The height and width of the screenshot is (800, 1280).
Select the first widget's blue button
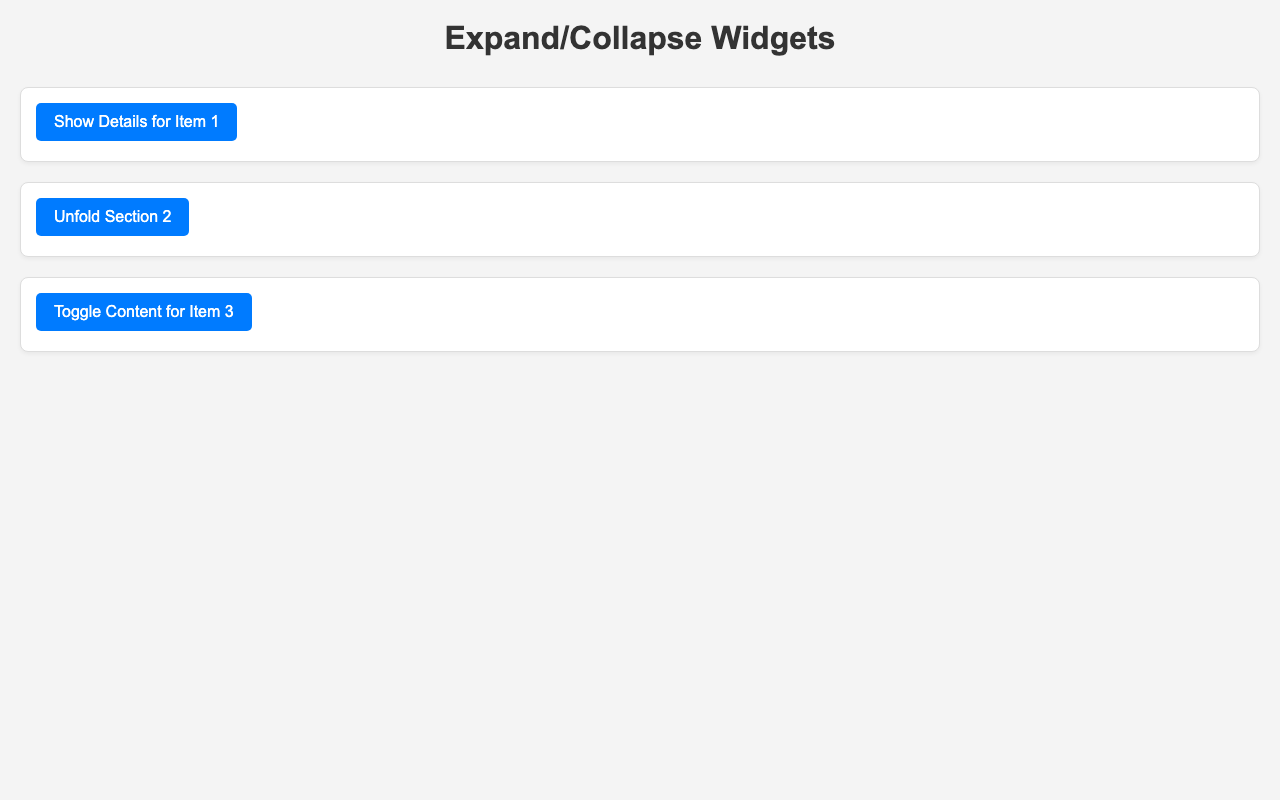136,122
